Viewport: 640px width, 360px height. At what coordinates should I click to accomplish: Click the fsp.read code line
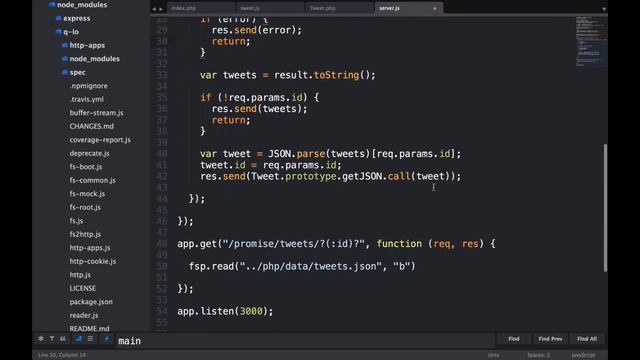click(x=302, y=266)
